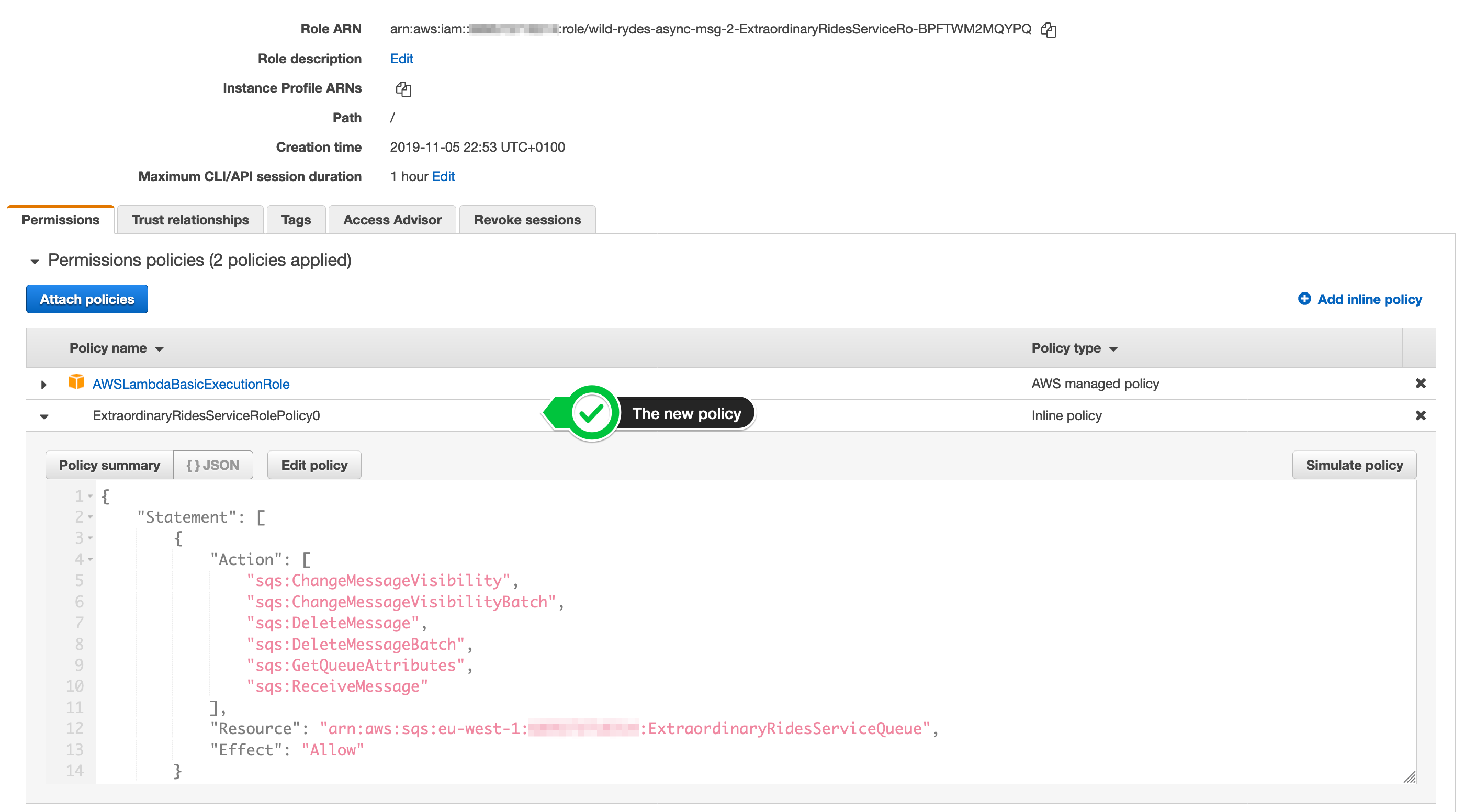1464x812 pixels.
Task: Remove ExtraordinaryRidesServiceRolePolicy0 inline policy with X
Action: (x=1420, y=415)
